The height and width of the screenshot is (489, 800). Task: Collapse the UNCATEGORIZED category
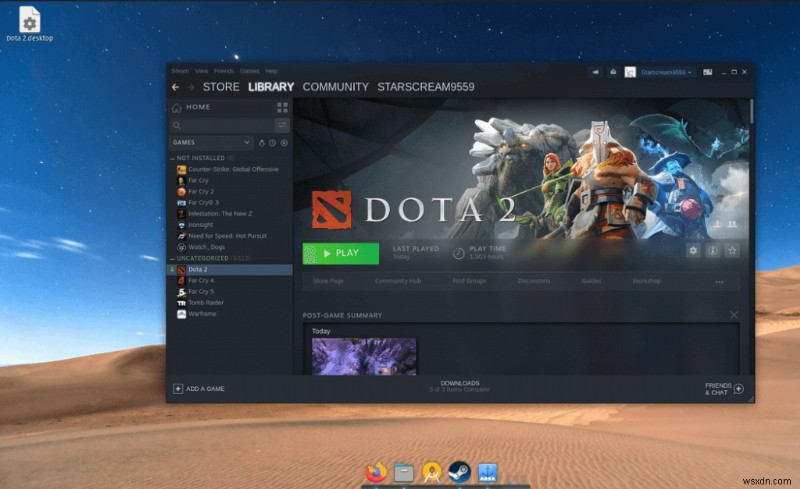click(172, 259)
